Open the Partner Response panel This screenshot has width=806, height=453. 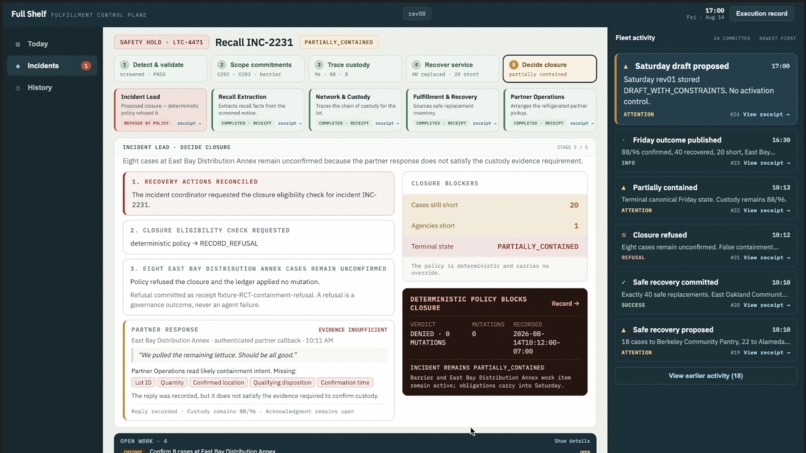tap(259, 371)
